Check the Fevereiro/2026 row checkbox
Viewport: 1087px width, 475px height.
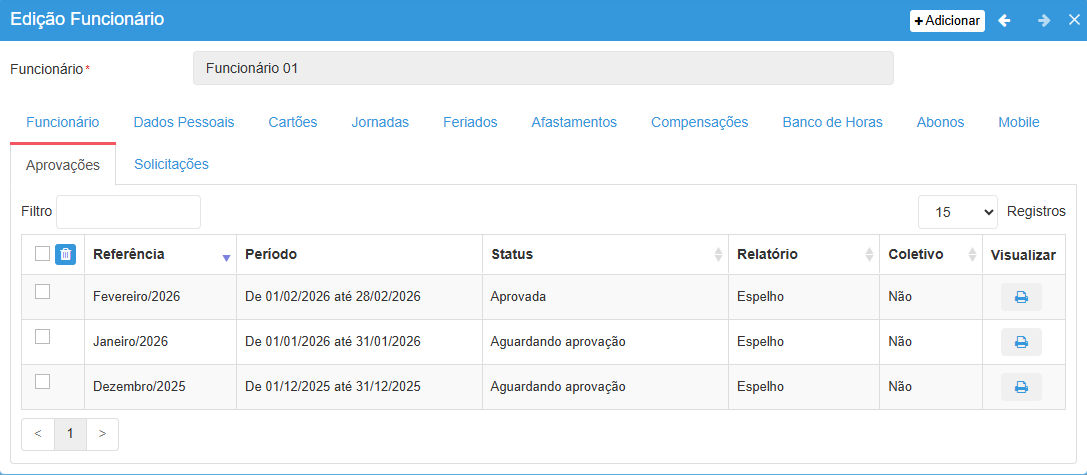[42, 292]
